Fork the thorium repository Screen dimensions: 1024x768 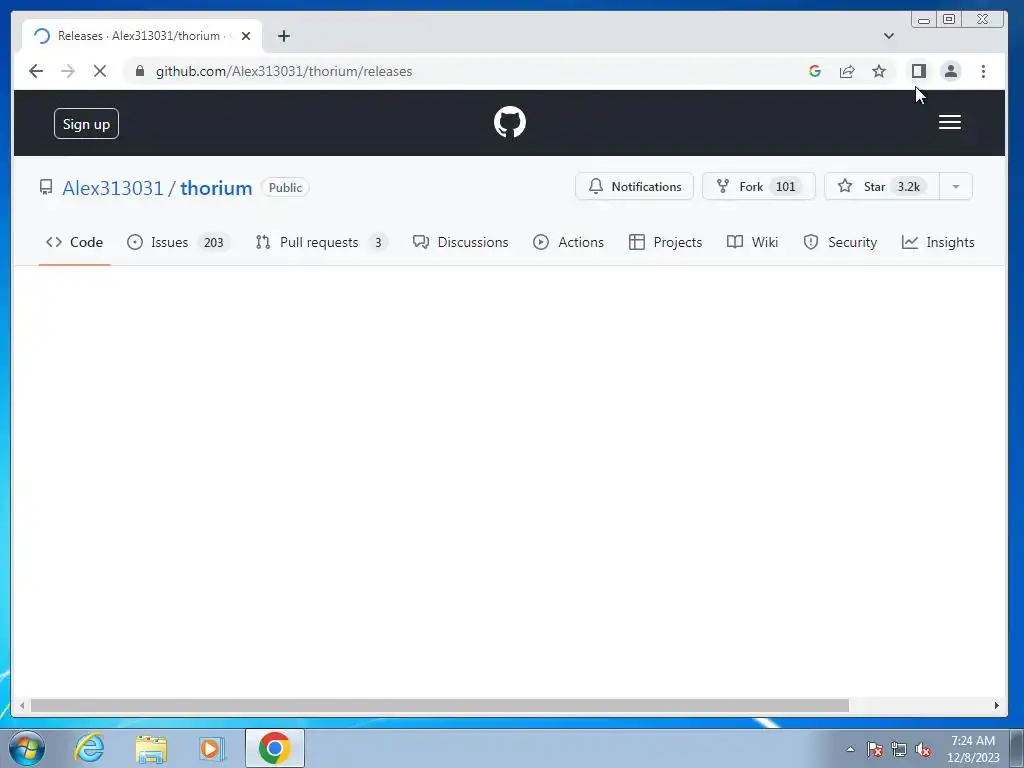point(758,186)
